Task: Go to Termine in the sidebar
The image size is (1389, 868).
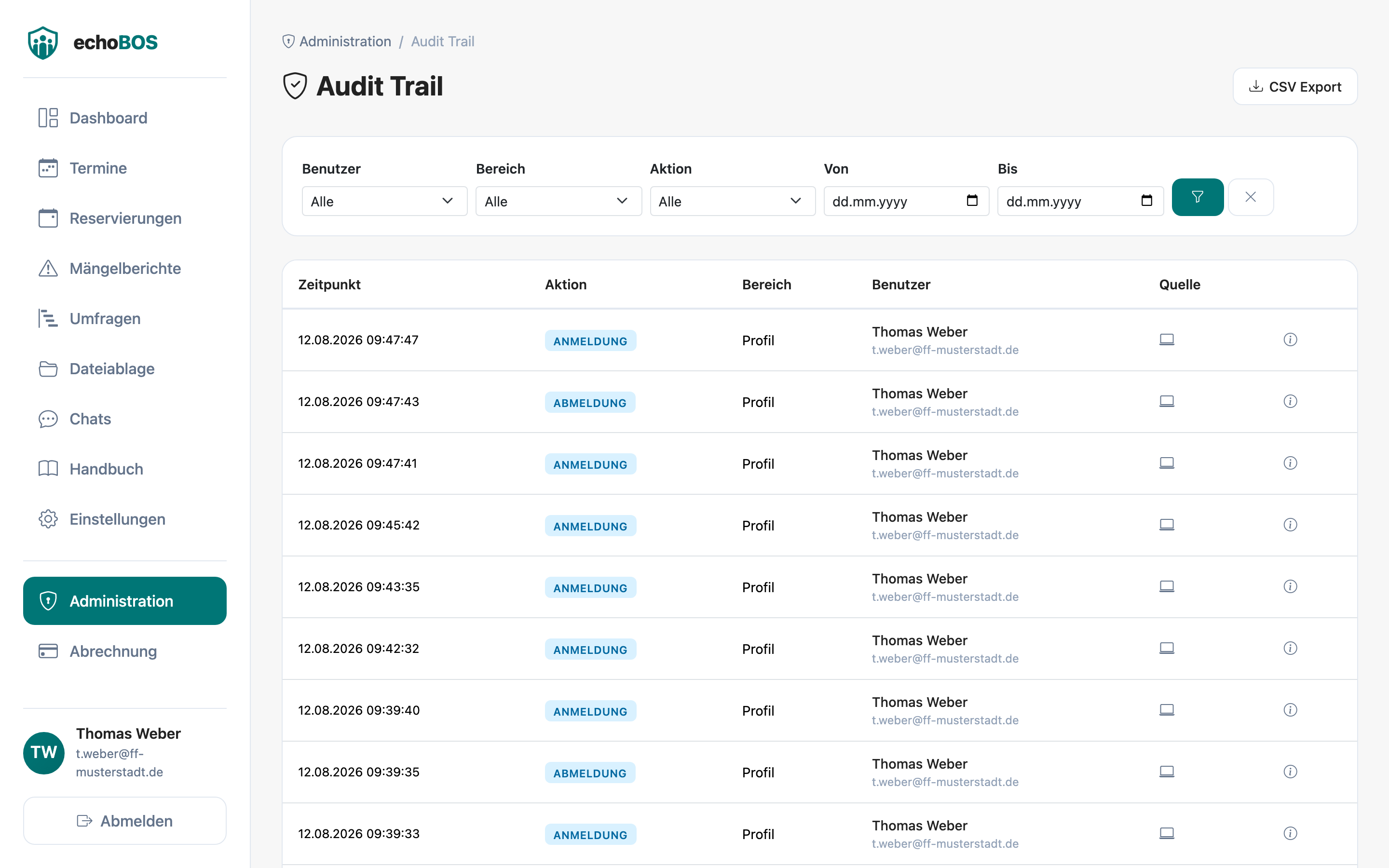Action: (x=124, y=168)
